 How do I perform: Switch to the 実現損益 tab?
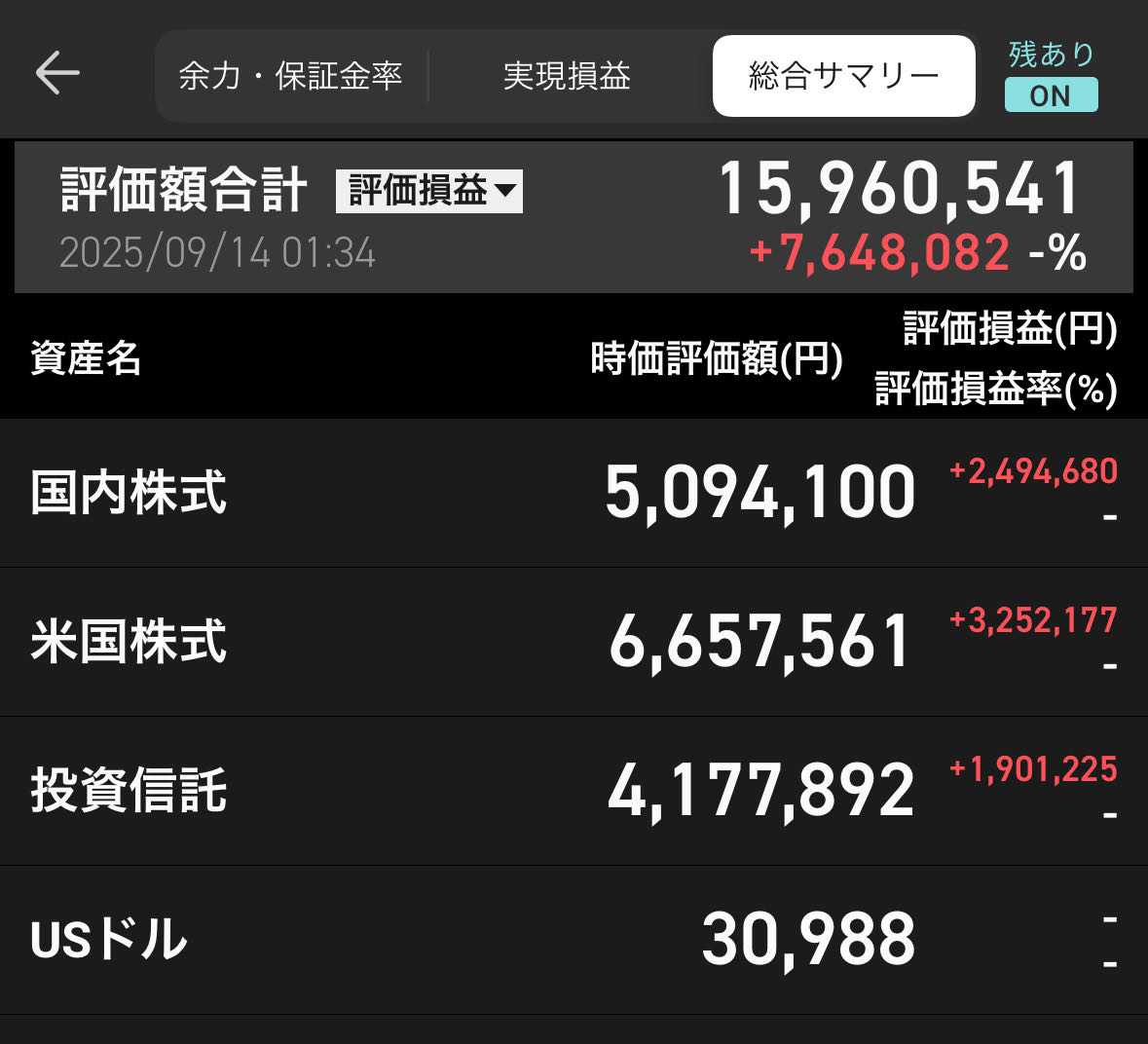point(568,76)
